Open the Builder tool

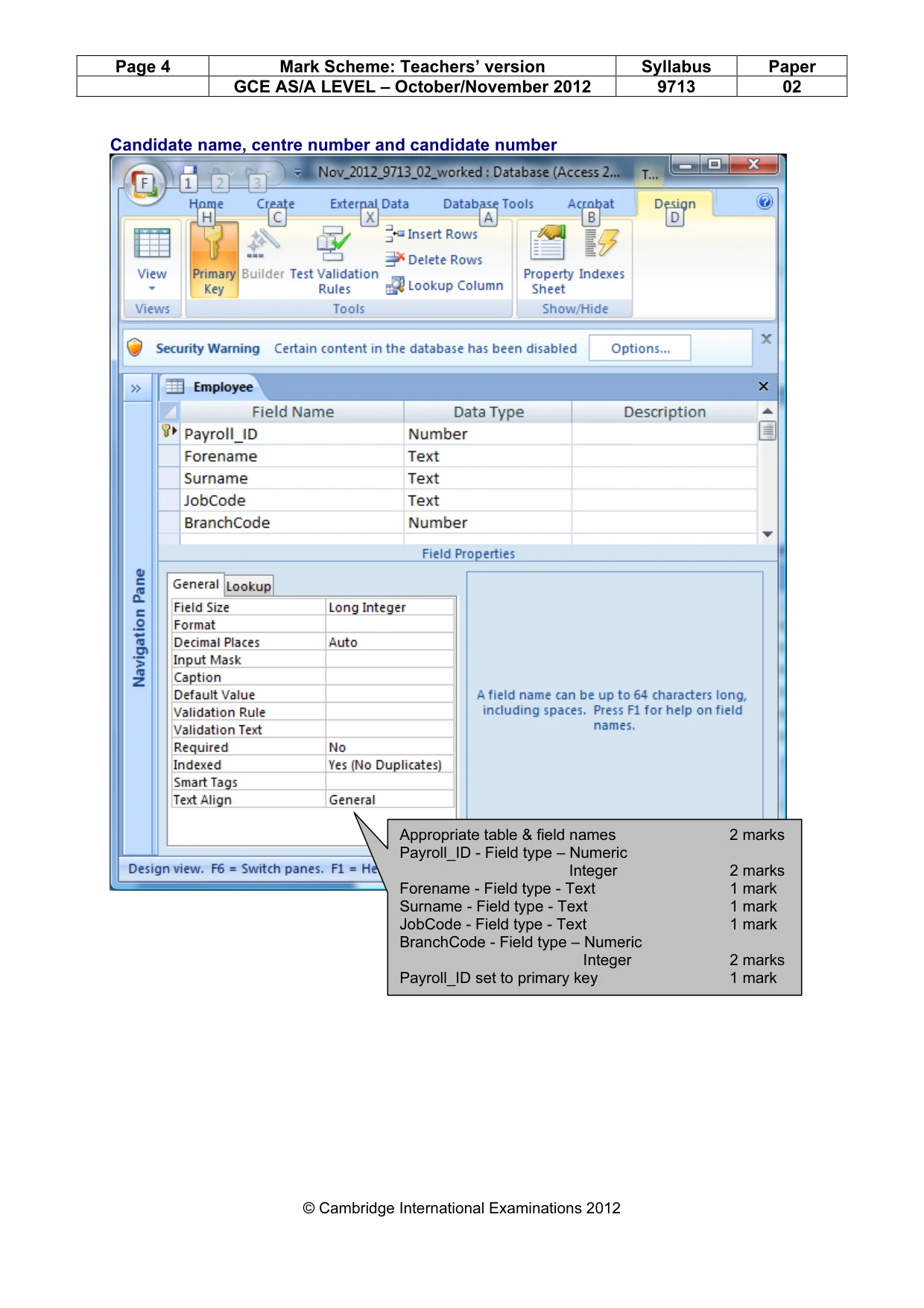(x=263, y=254)
